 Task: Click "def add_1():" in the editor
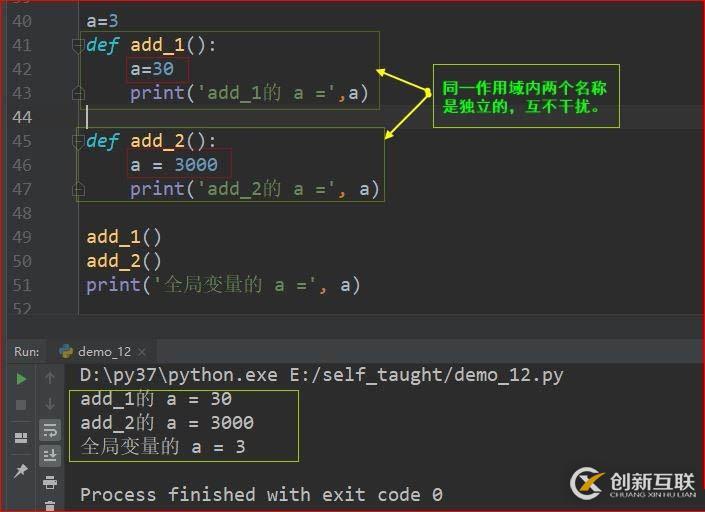click(151, 45)
